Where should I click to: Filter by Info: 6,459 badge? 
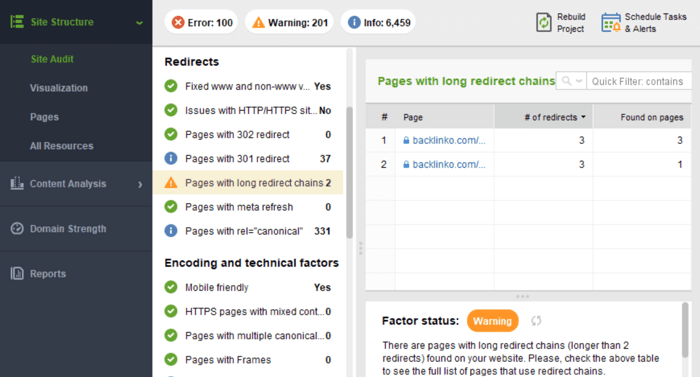point(378,22)
